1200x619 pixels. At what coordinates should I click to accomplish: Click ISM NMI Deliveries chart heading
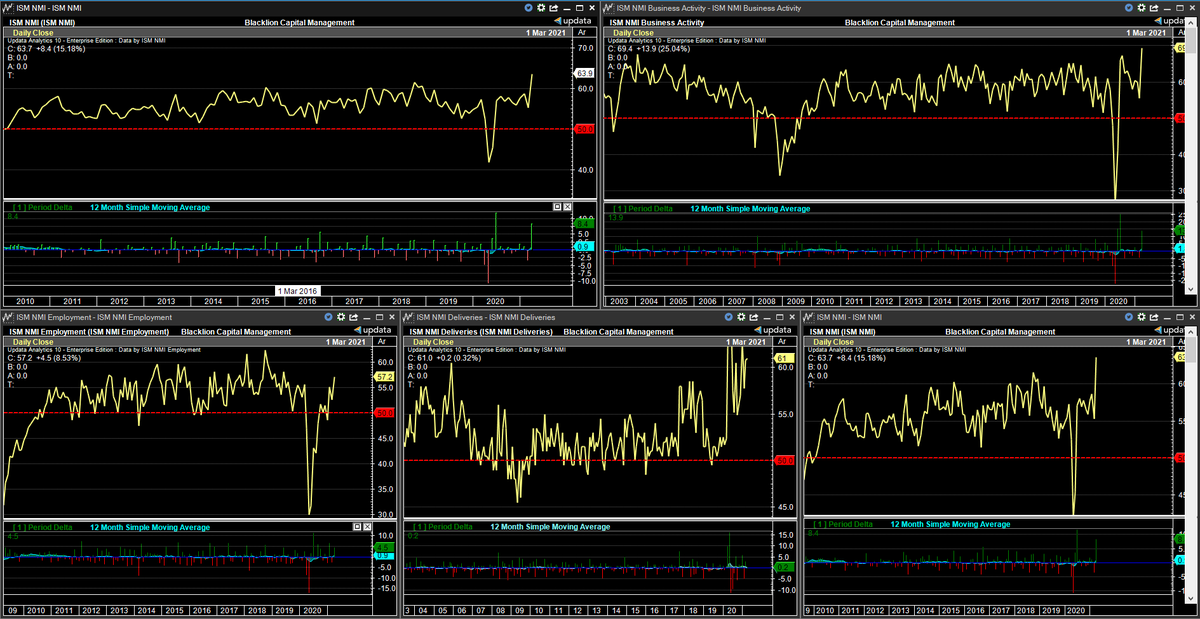coord(483,331)
